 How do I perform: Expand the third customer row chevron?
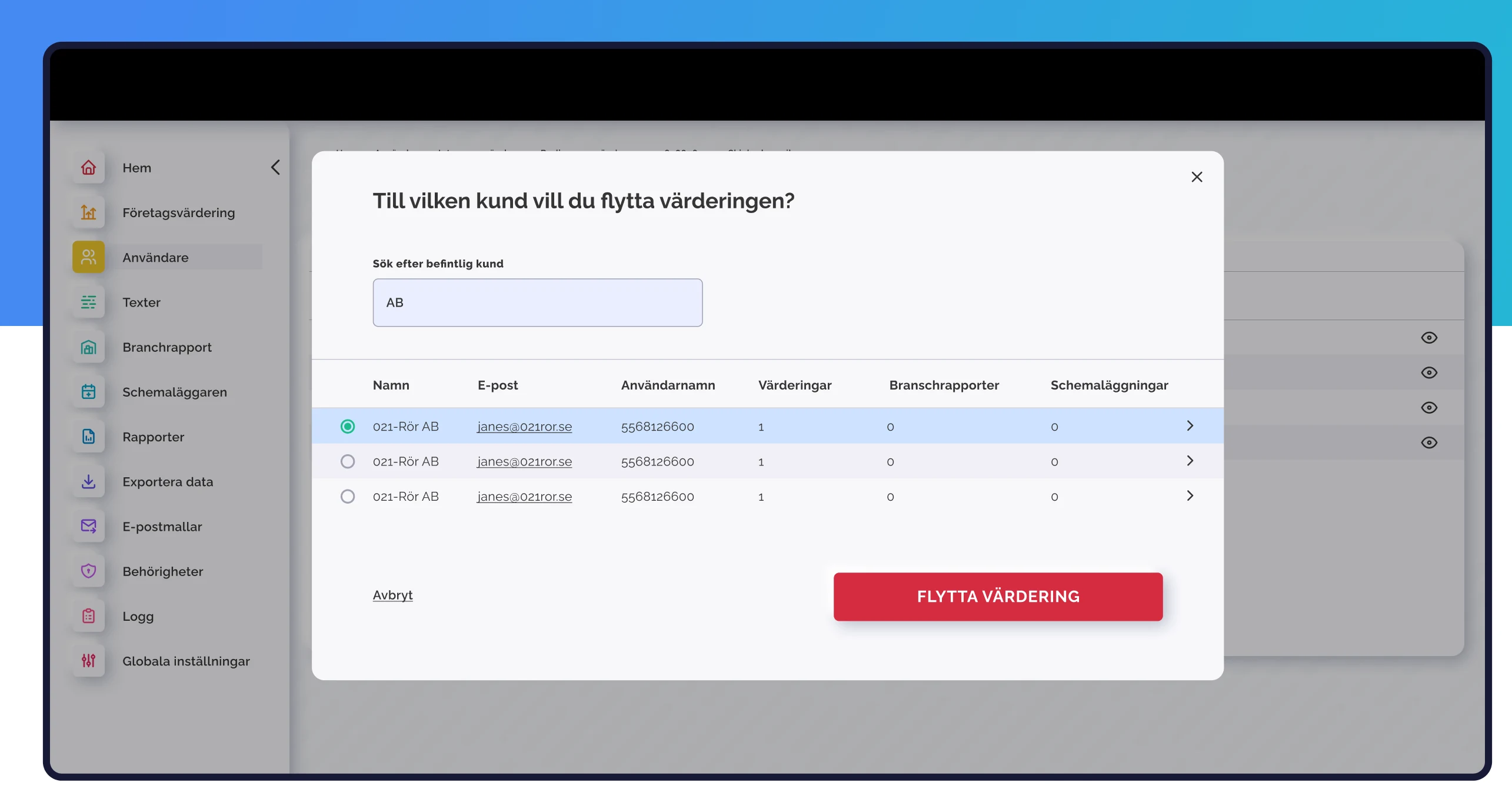[x=1190, y=495]
